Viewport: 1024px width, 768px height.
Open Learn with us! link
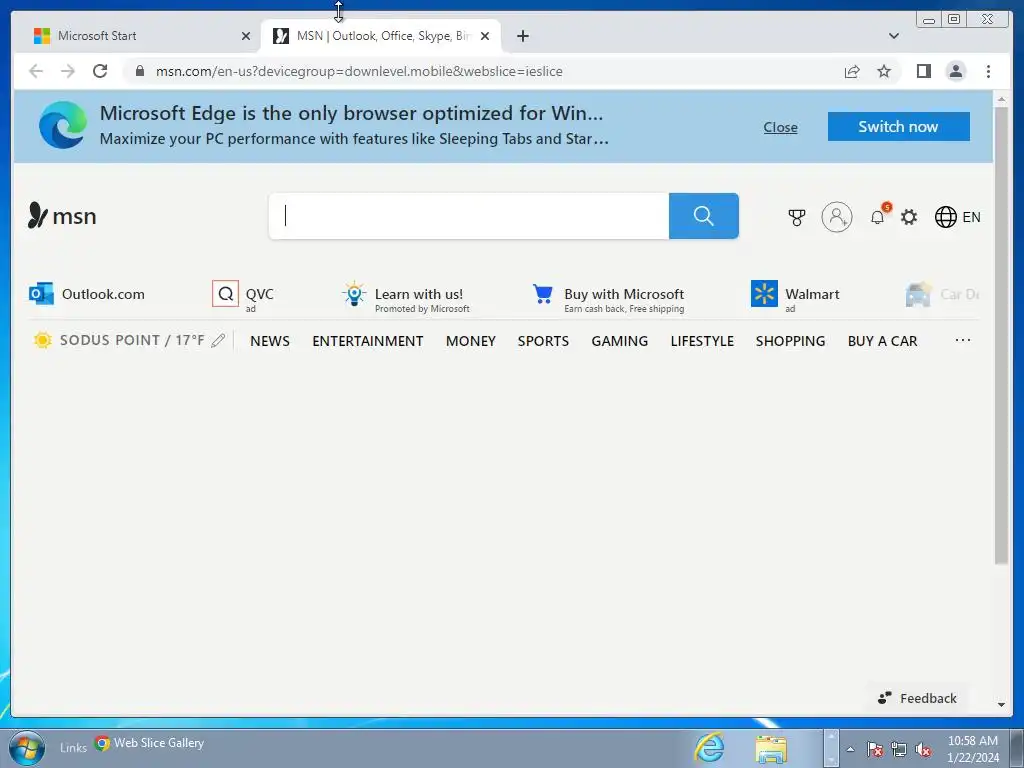(x=406, y=298)
